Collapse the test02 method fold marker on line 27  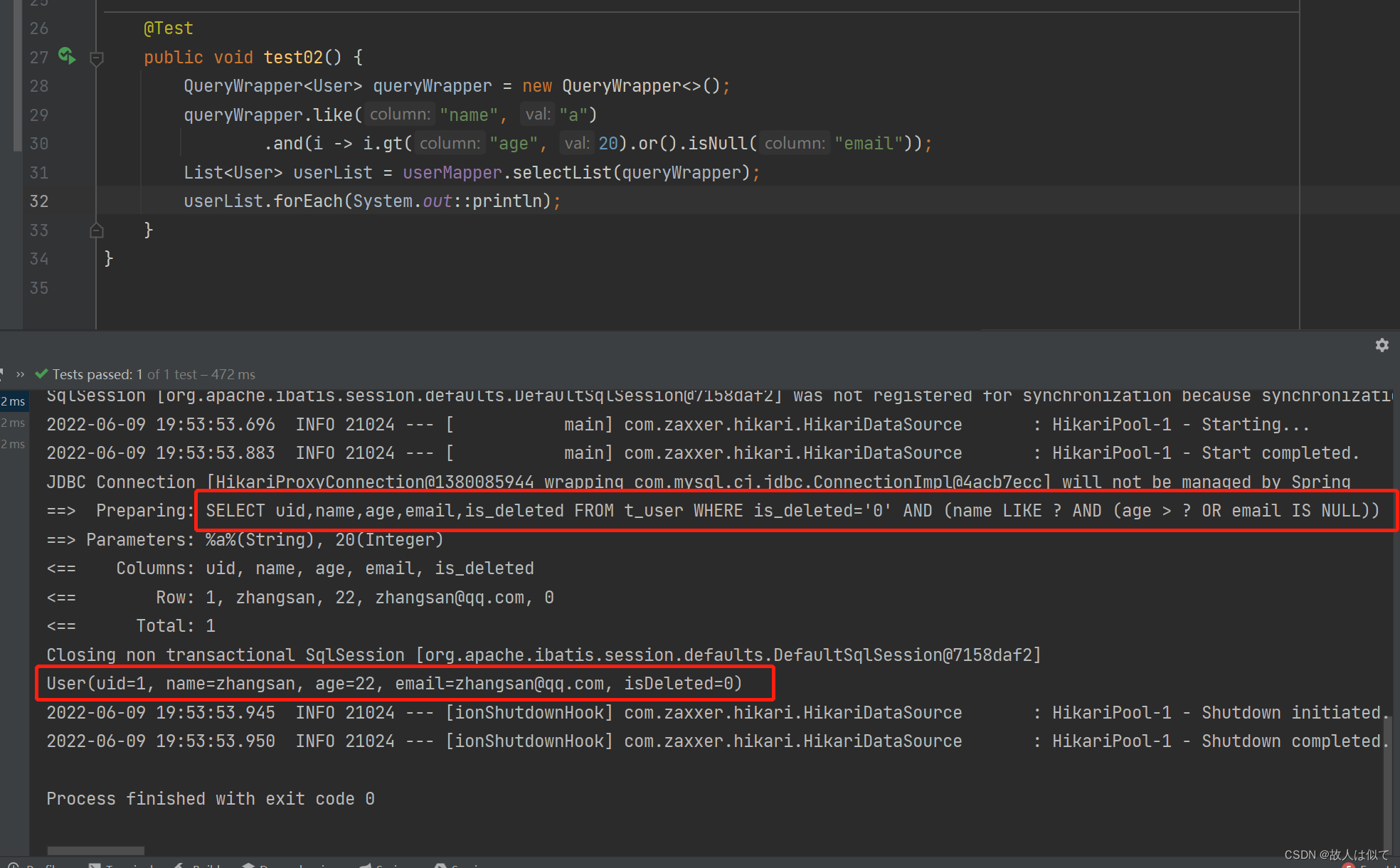[97, 58]
